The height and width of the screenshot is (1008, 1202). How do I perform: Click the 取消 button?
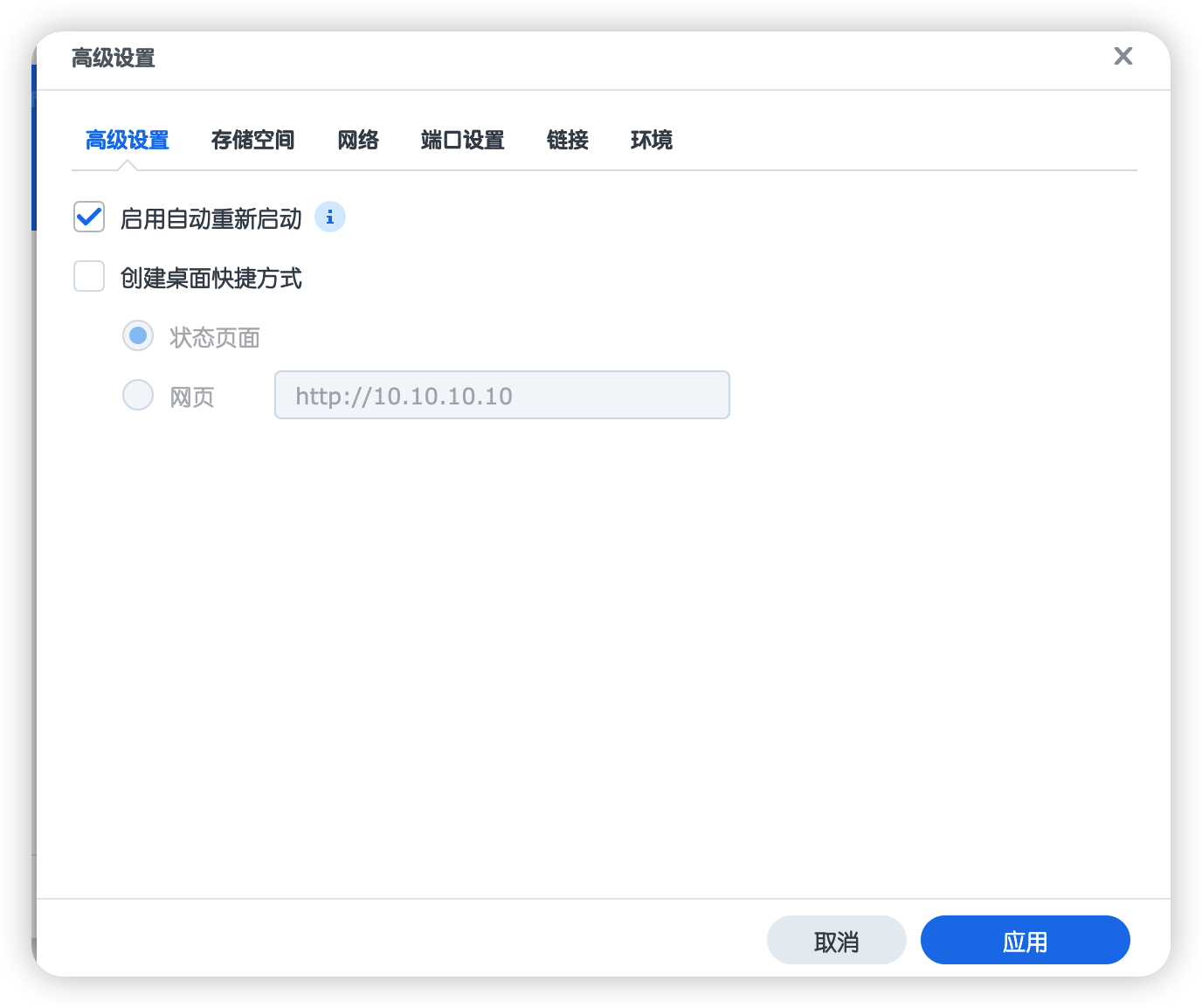pos(837,941)
